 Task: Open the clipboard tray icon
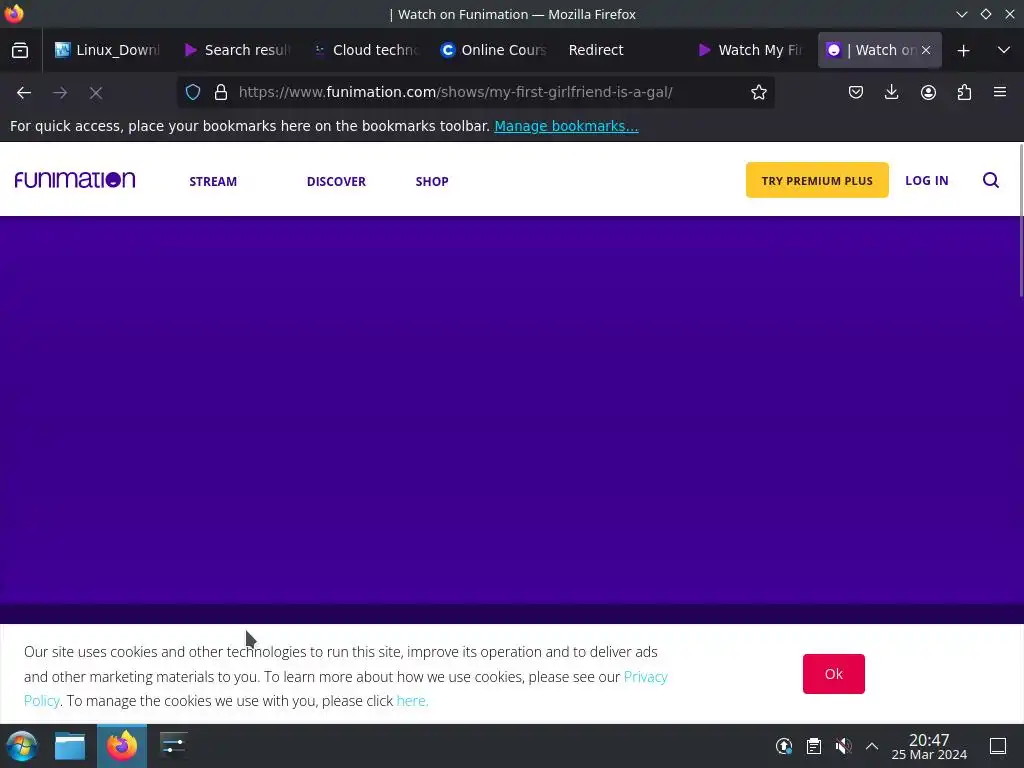click(814, 746)
